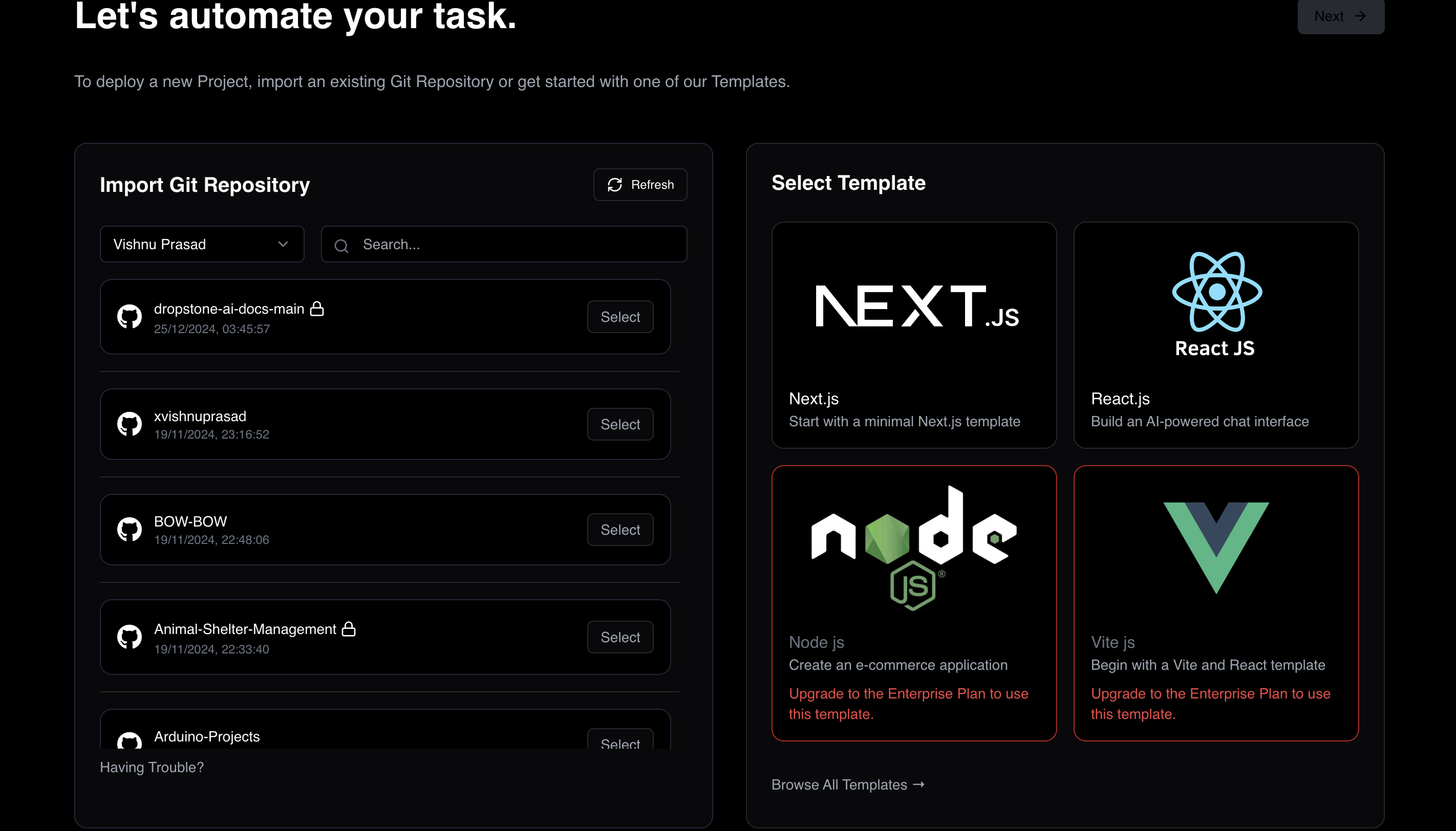This screenshot has width=1456, height=831.
Task: Click the Animal-Shelter-Management repository name
Action: 245,629
